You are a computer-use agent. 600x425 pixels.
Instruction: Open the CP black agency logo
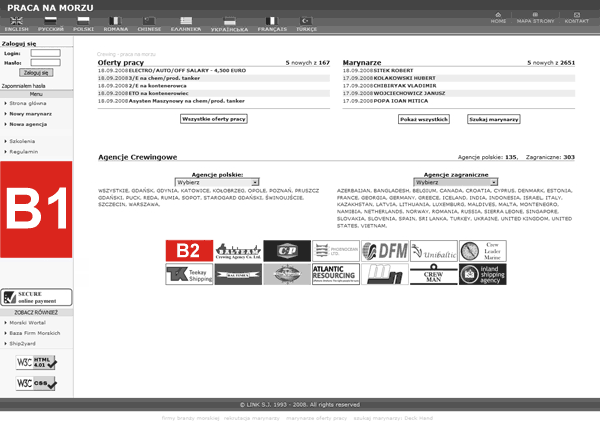point(287,251)
